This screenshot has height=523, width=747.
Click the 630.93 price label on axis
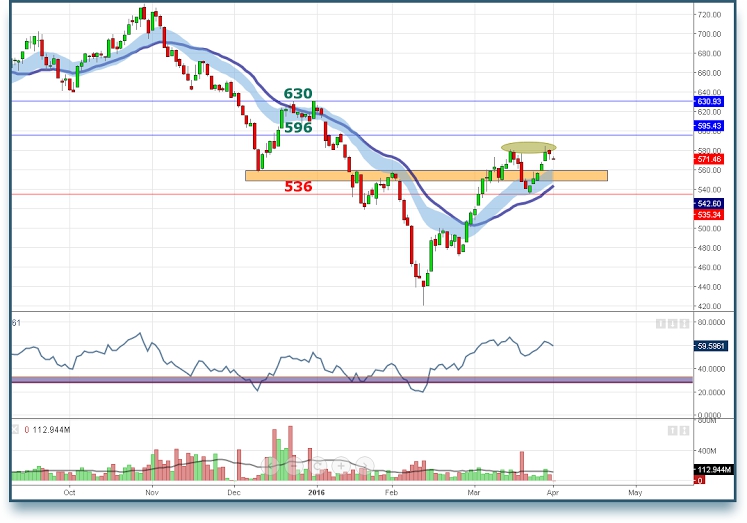(x=710, y=102)
